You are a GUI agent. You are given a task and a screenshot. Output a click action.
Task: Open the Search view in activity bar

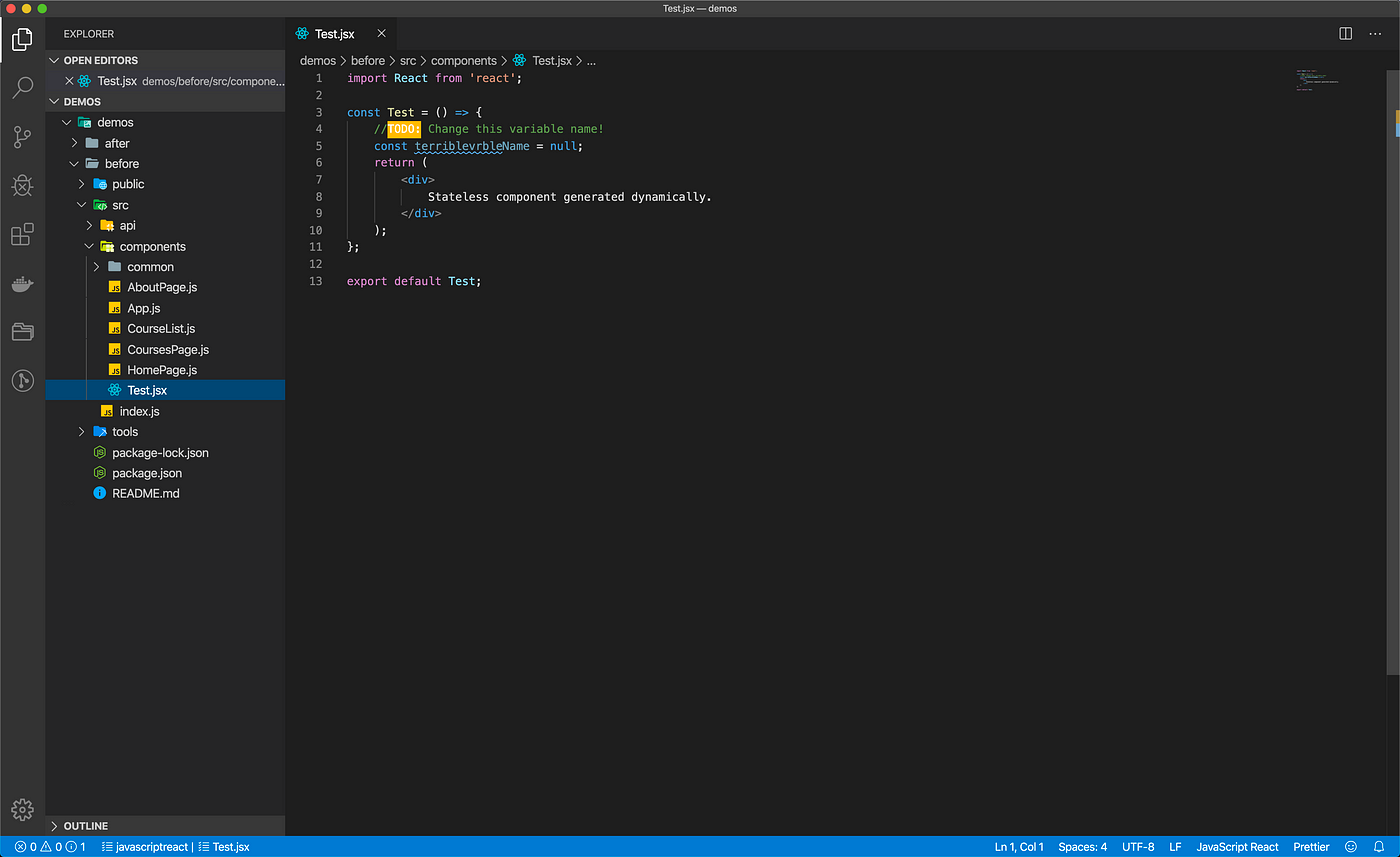[x=22, y=88]
